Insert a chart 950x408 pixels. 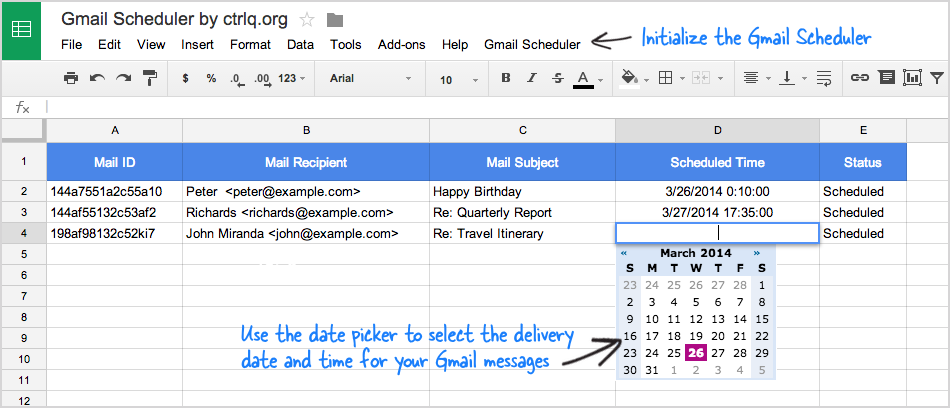pyautogui.click(x=912, y=78)
